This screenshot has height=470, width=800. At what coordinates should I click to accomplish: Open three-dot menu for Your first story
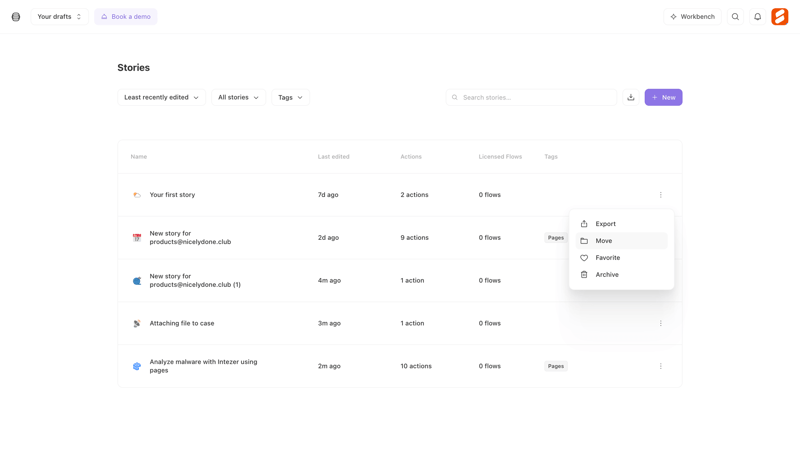pos(661,195)
